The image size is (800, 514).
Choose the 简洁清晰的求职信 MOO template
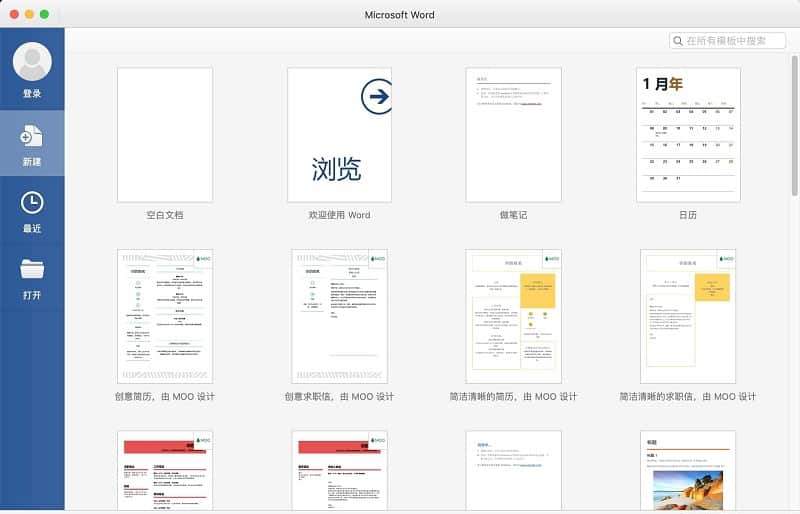(688, 316)
